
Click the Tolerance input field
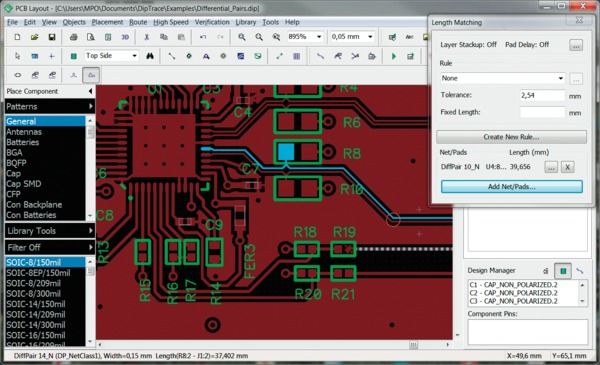(542, 95)
